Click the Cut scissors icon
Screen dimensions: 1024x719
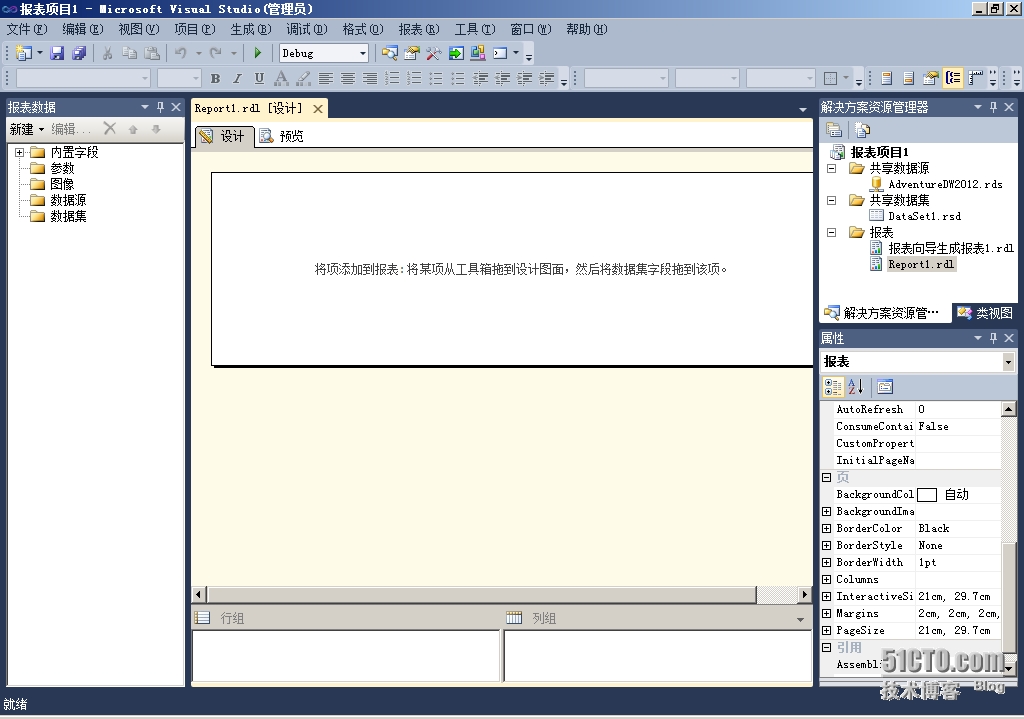click(108, 54)
